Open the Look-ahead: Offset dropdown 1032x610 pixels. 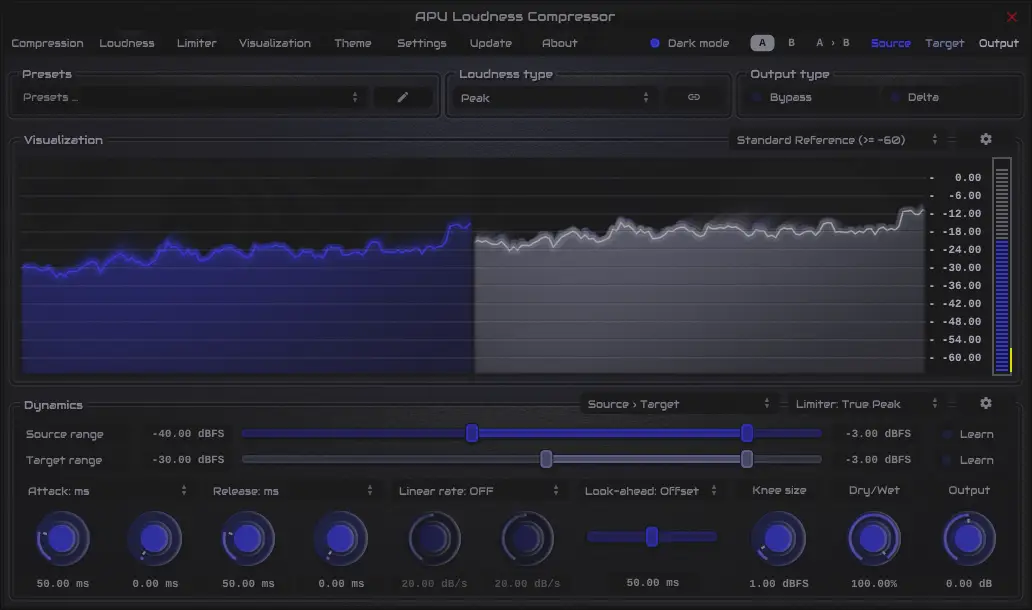[650, 491]
